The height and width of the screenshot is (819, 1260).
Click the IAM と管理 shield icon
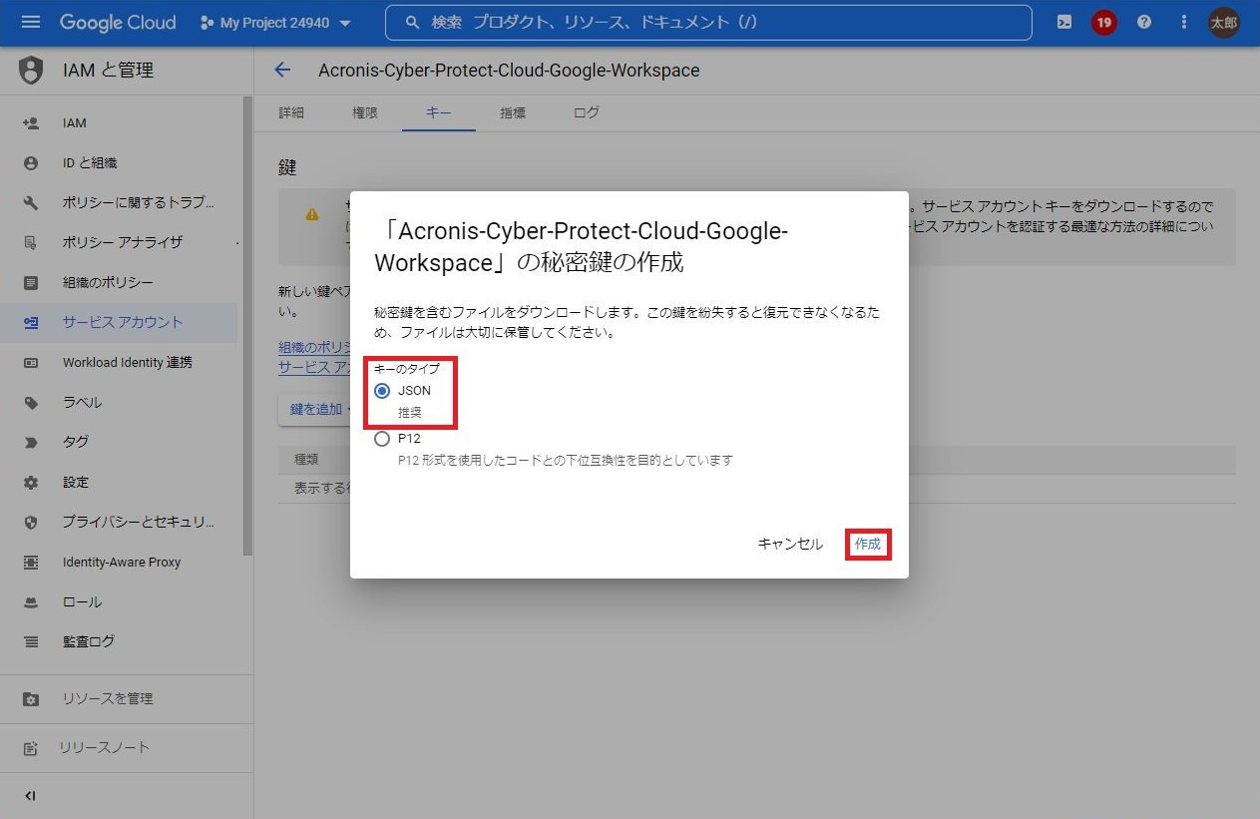tap(31, 70)
